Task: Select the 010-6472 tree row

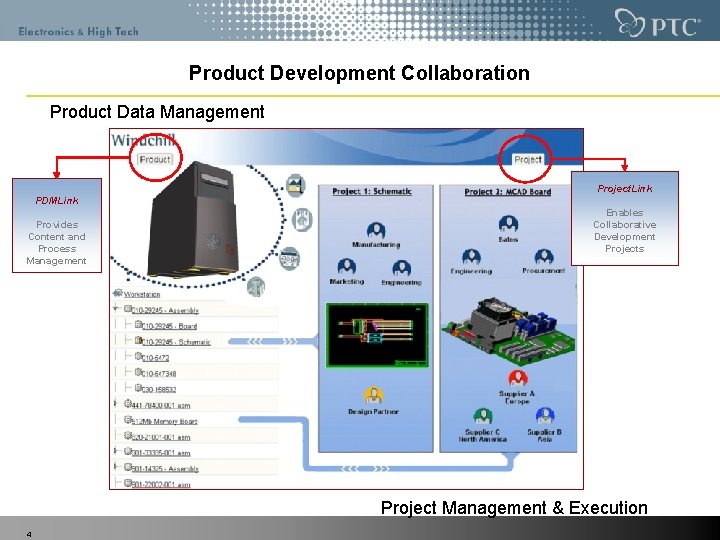Action: pyautogui.click(x=195, y=357)
